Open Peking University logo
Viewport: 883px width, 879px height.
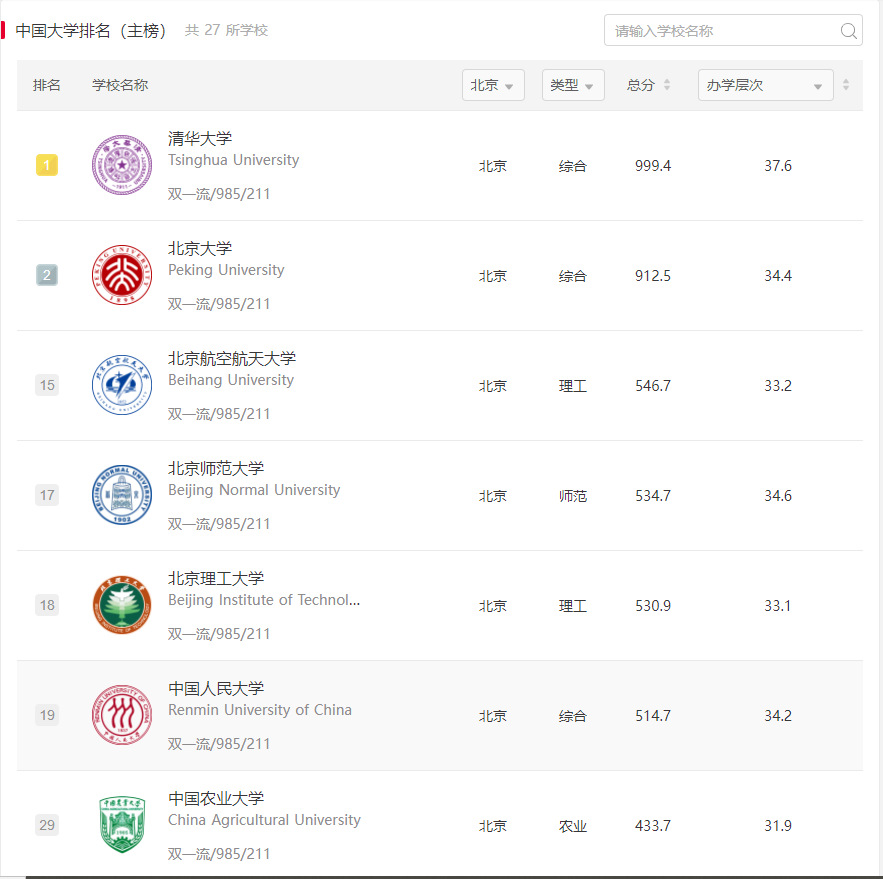pos(122,275)
